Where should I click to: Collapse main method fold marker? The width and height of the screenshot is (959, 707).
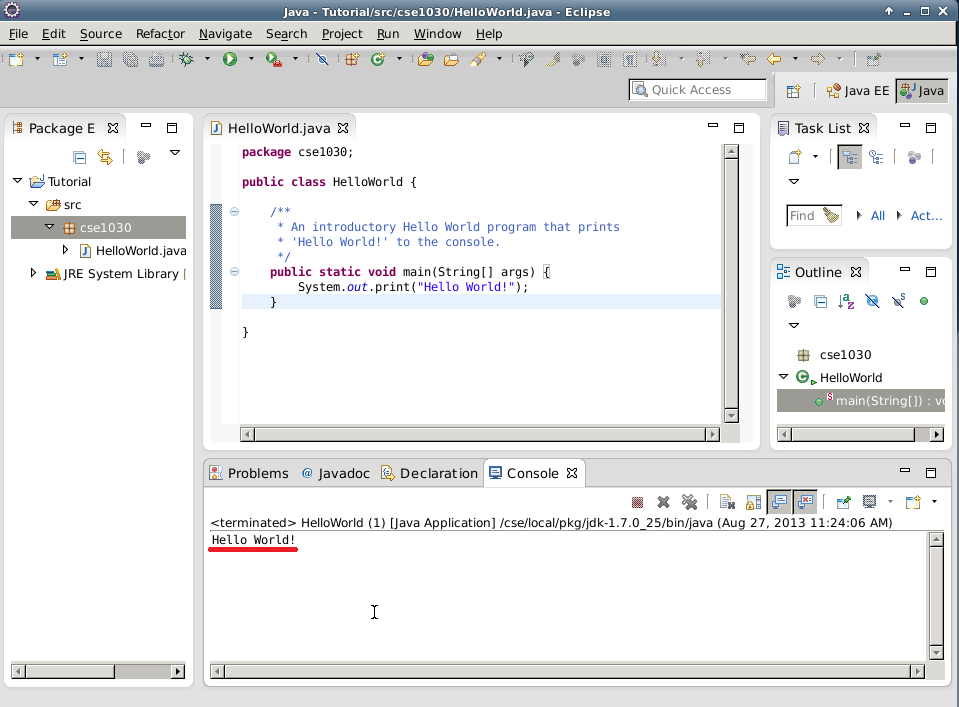click(x=234, y=272)
